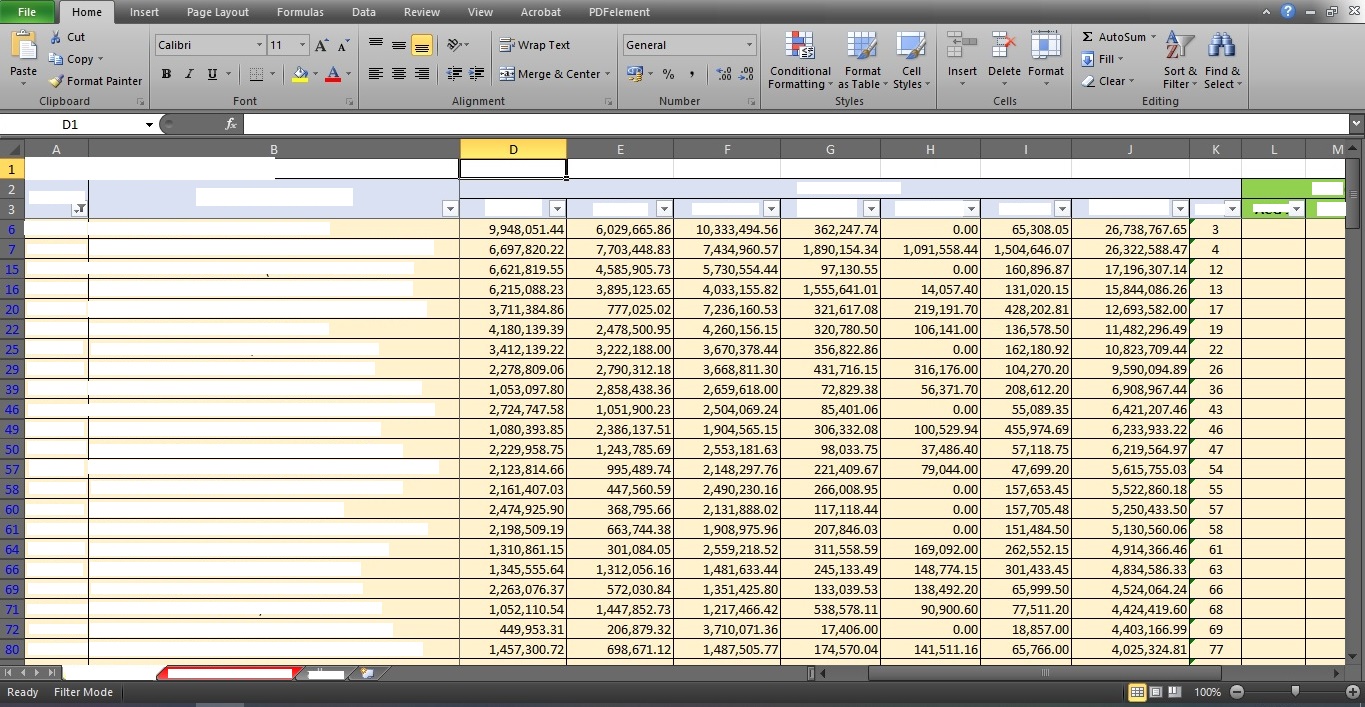Open Format as Table gallery
Screen dimensions: 1365x707
click(862, 60)
